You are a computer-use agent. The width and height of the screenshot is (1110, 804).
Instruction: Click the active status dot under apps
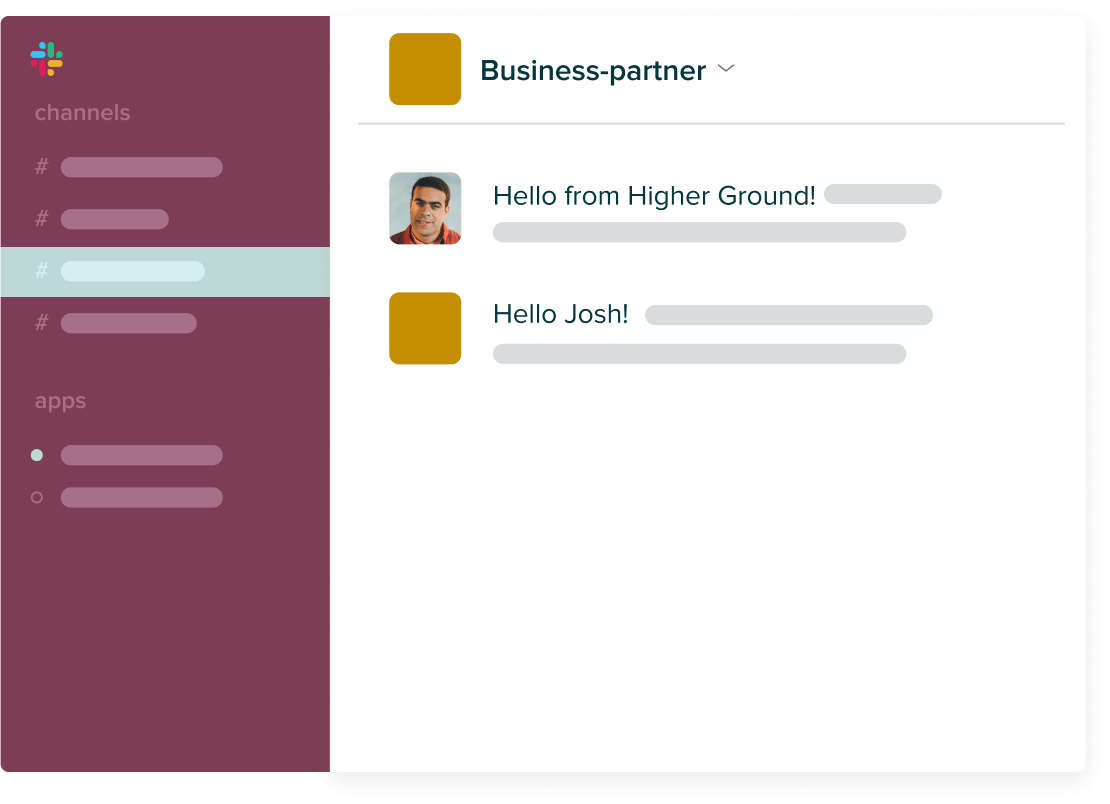pos(37,455)
